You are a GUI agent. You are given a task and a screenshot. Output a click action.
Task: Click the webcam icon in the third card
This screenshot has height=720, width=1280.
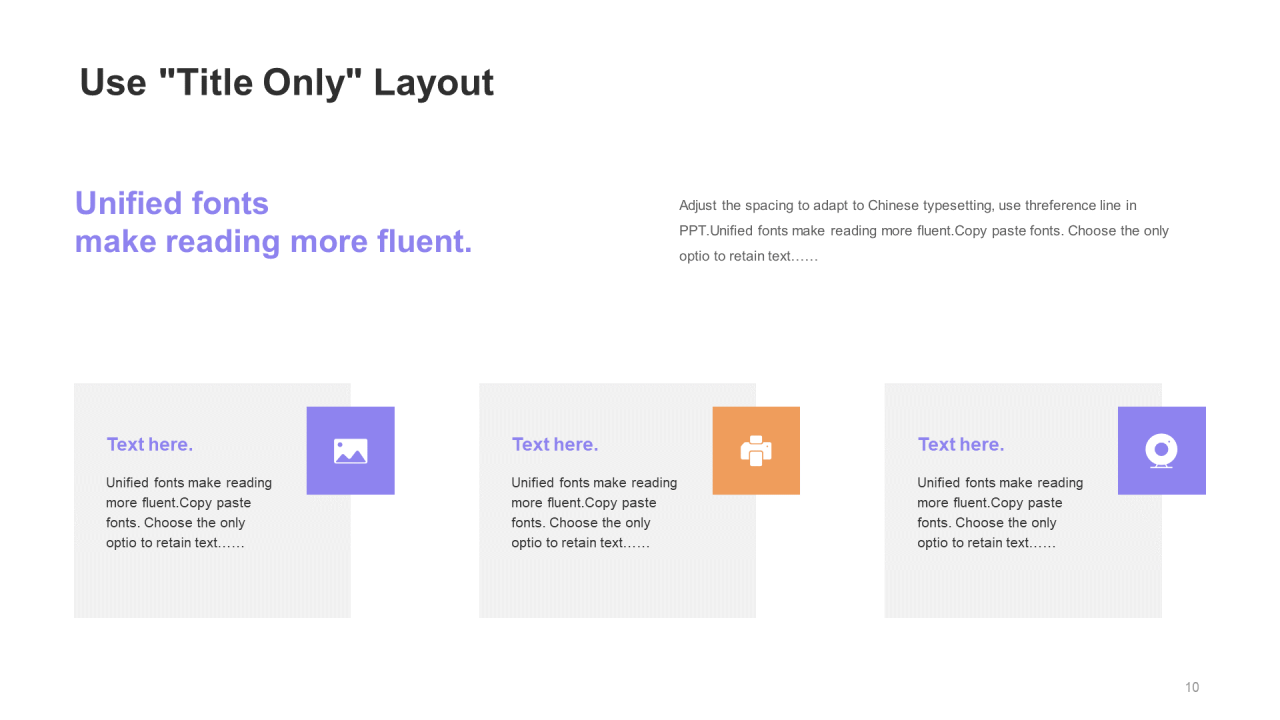click(x=1161, y=451)
